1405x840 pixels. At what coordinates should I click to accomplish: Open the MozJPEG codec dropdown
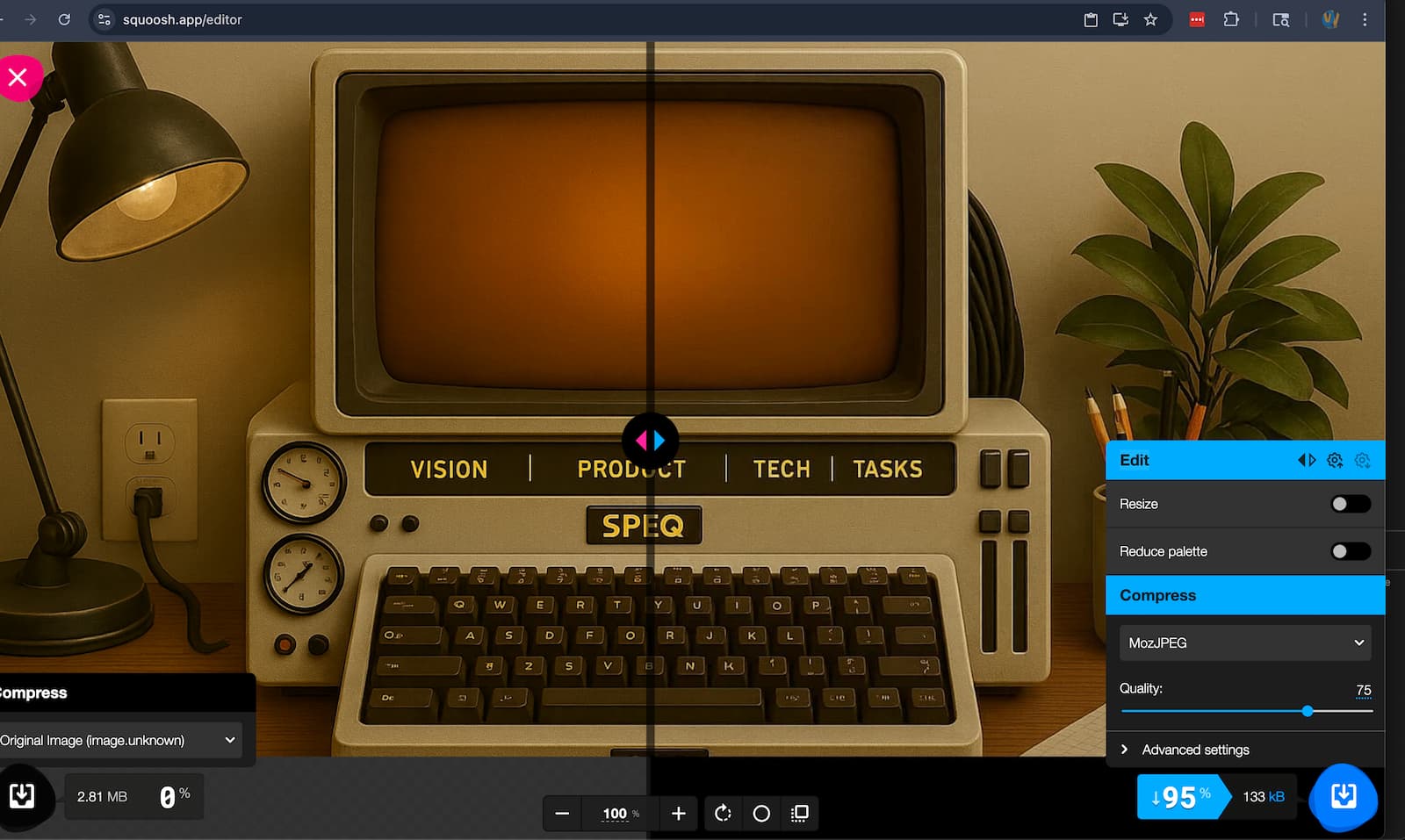click(1245, 643)
